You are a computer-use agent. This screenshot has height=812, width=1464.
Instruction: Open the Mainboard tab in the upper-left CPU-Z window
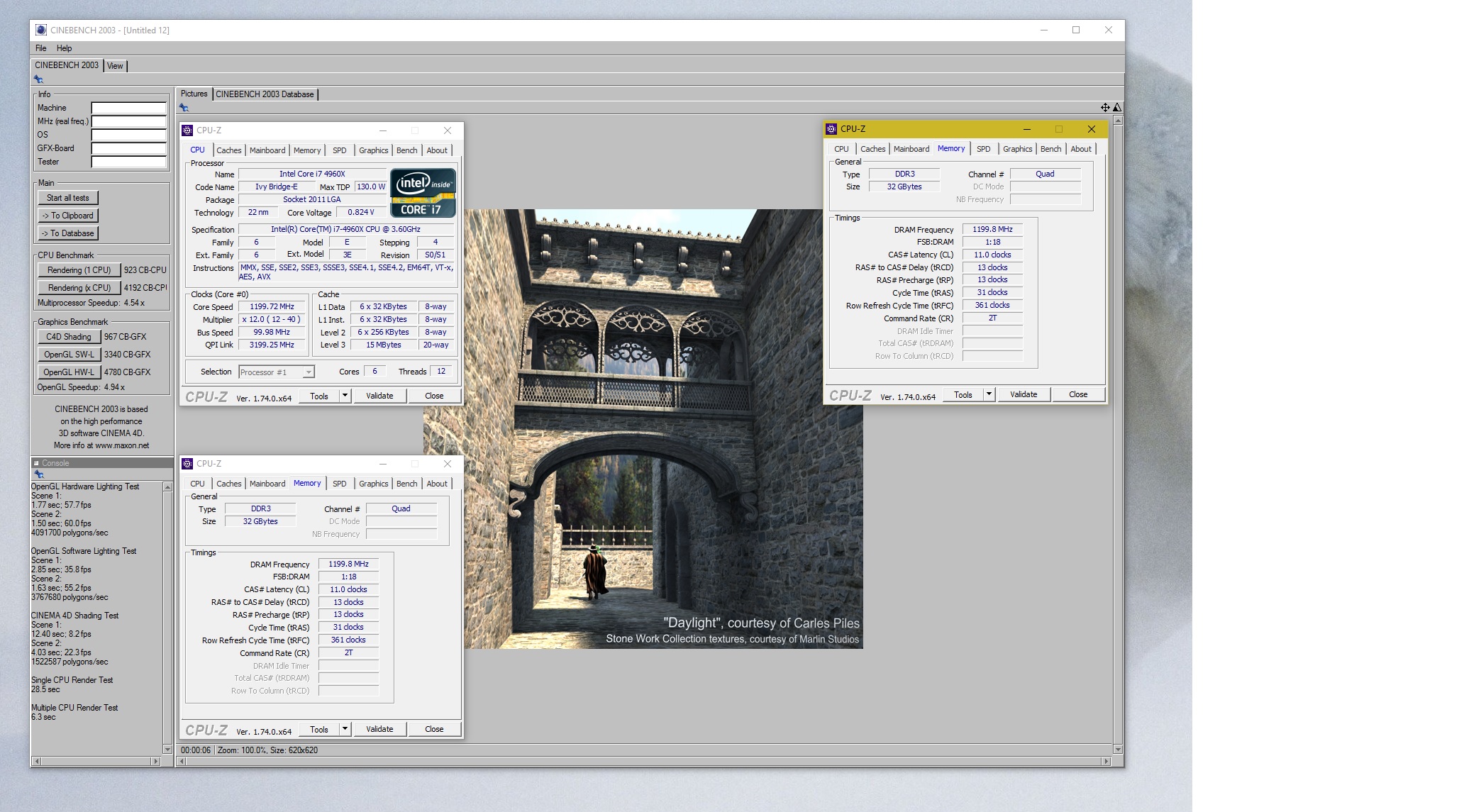pos(267,150)
